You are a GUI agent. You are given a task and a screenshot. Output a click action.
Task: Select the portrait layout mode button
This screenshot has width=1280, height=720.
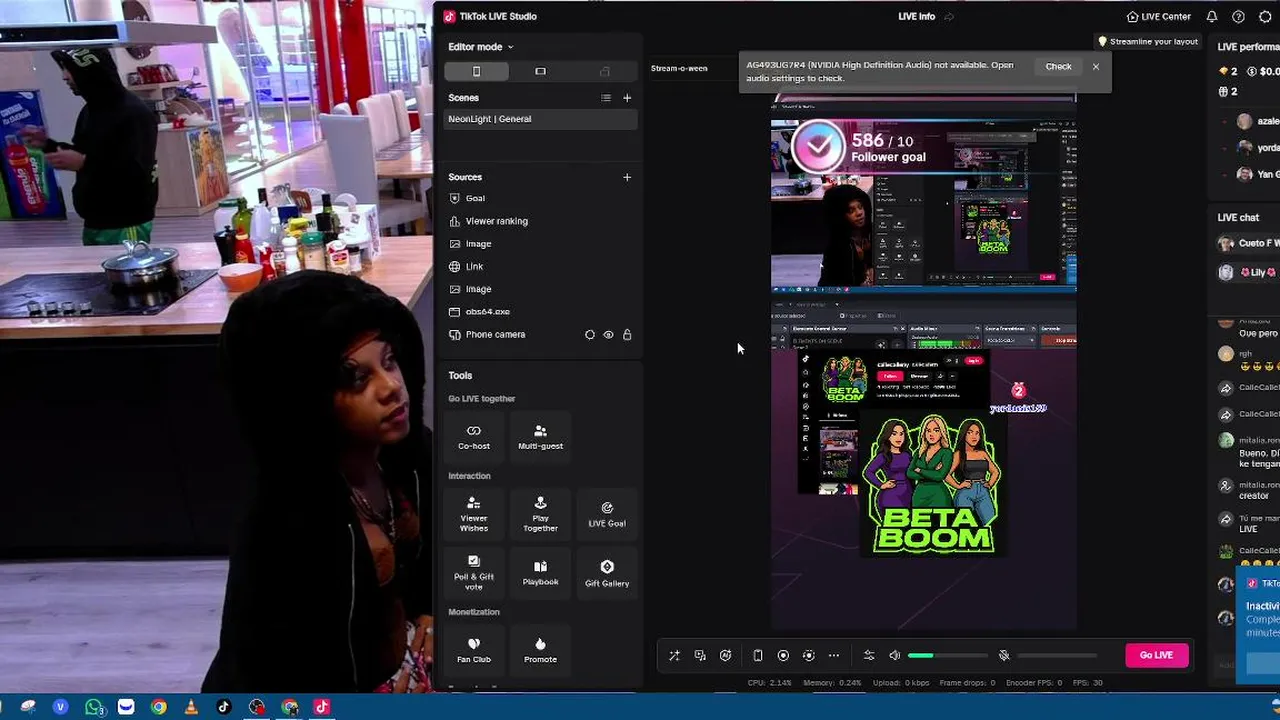pos(476,71)
